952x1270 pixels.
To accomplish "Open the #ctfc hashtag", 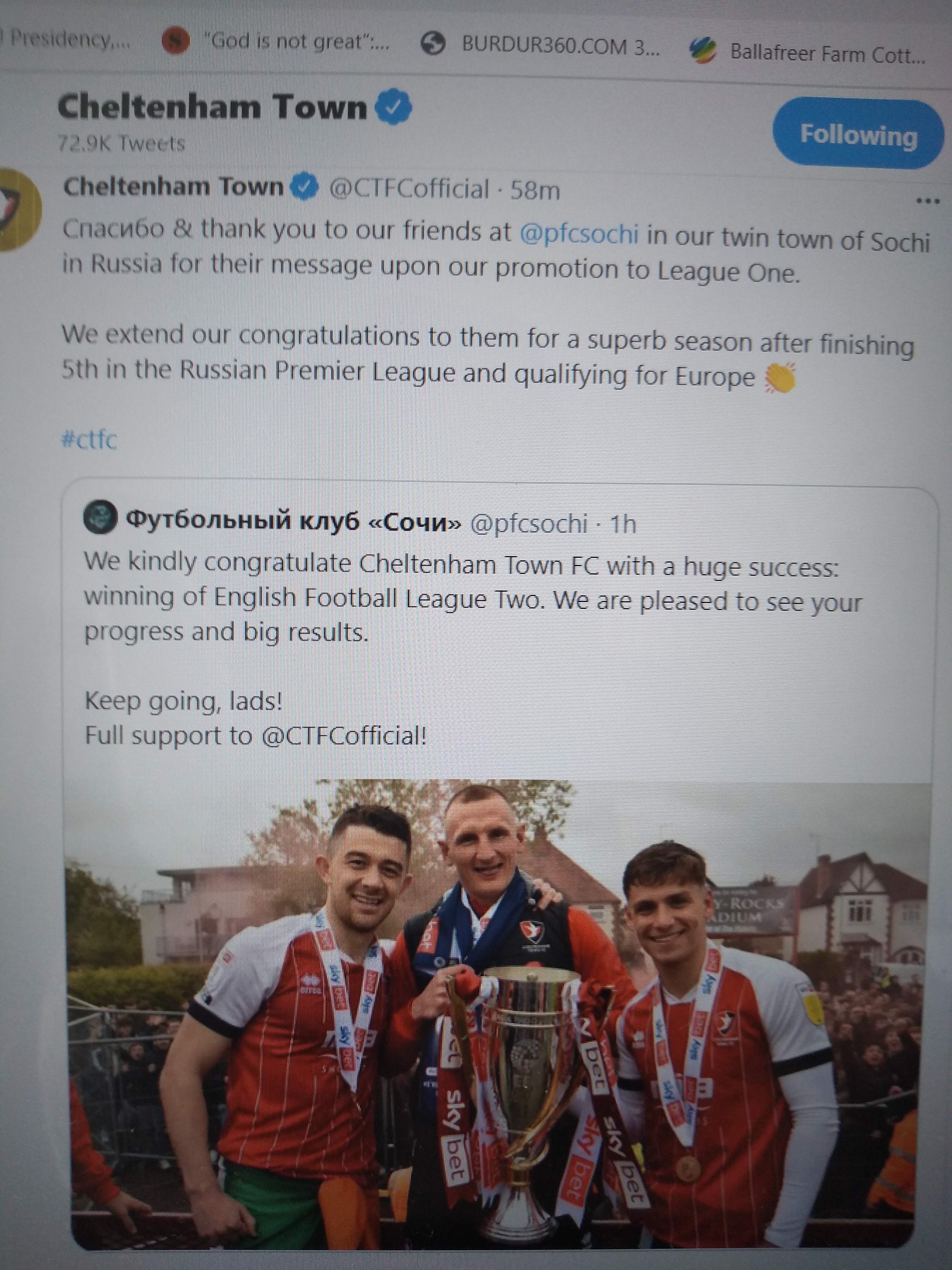I will pyautogui.click(x=89, y=439).
